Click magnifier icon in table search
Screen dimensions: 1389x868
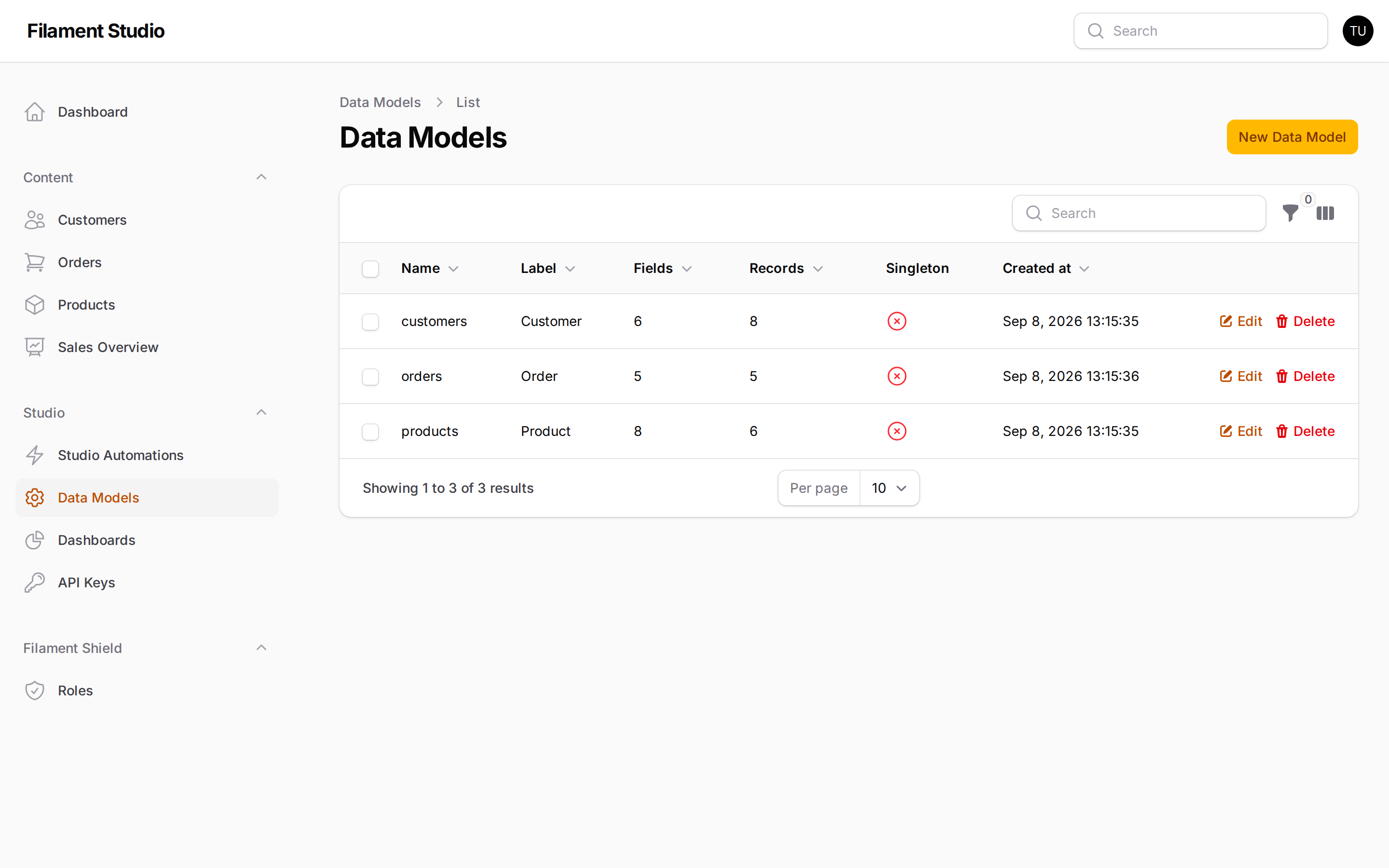click(x=1034, y=213)
